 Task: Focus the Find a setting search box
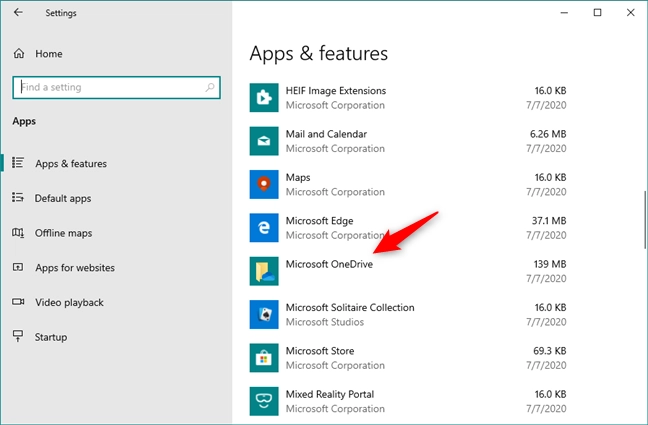click(117, 87)
